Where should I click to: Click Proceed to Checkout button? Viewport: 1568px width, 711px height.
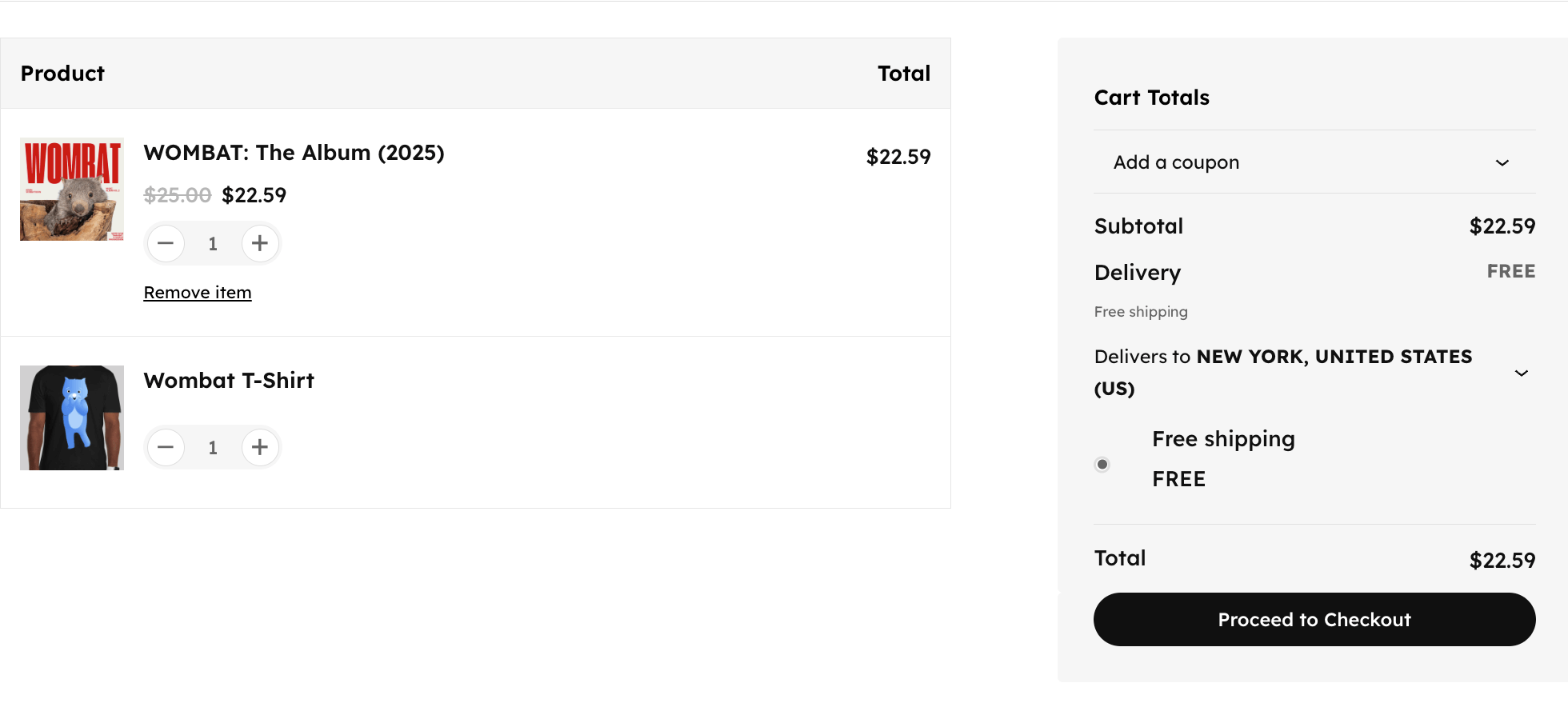pos(1314,619)
